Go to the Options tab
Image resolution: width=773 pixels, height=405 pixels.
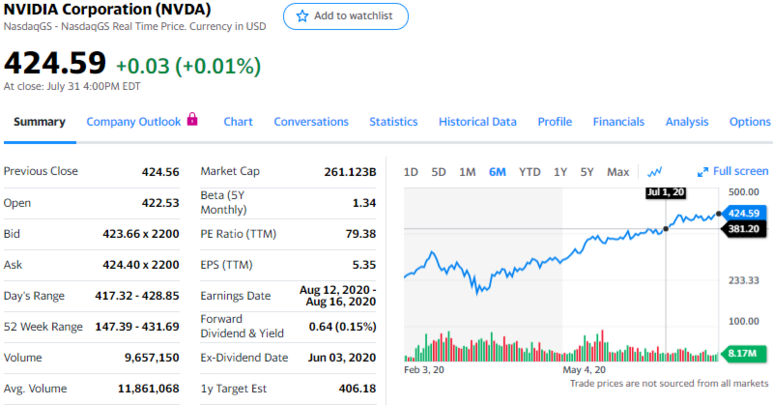(x=750, y=122)
